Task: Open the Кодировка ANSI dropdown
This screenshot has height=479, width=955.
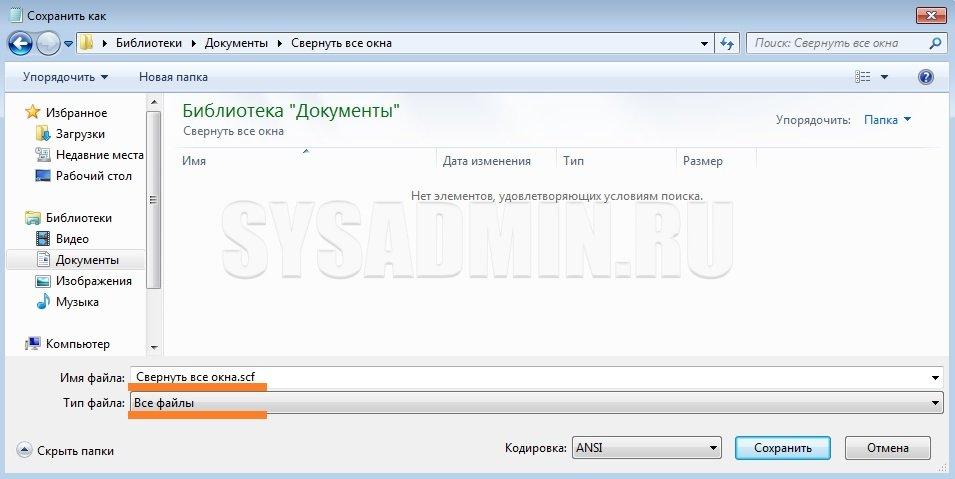Action: tap(647, 448)
